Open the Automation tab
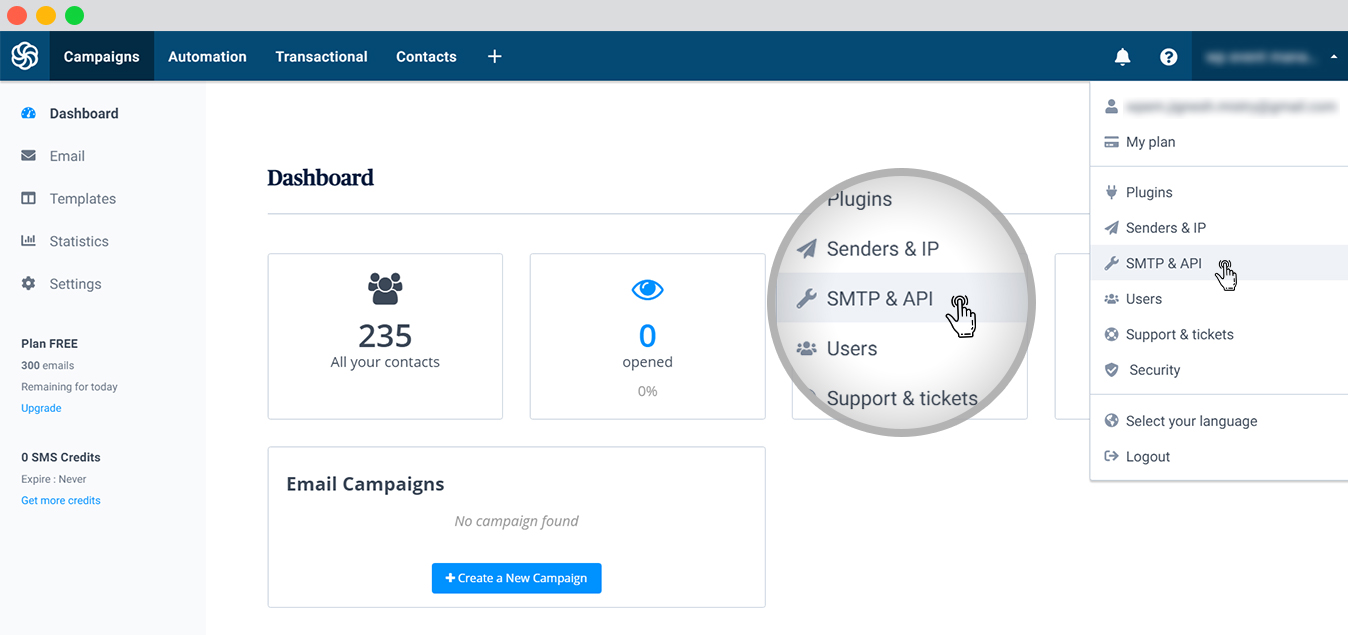Viewport: 1348px width, 635px height. tap(207, 56)
